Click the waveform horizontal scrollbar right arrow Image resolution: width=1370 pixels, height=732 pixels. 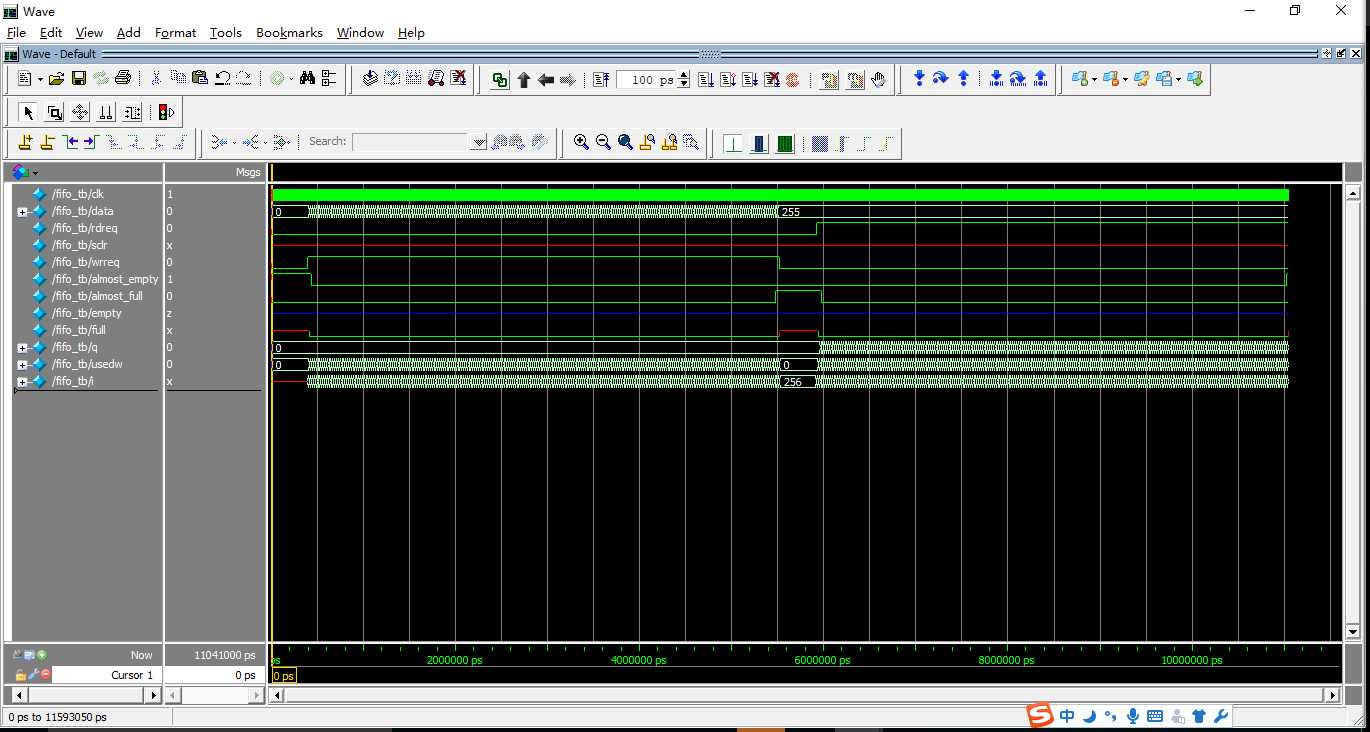click(1331, 695)
